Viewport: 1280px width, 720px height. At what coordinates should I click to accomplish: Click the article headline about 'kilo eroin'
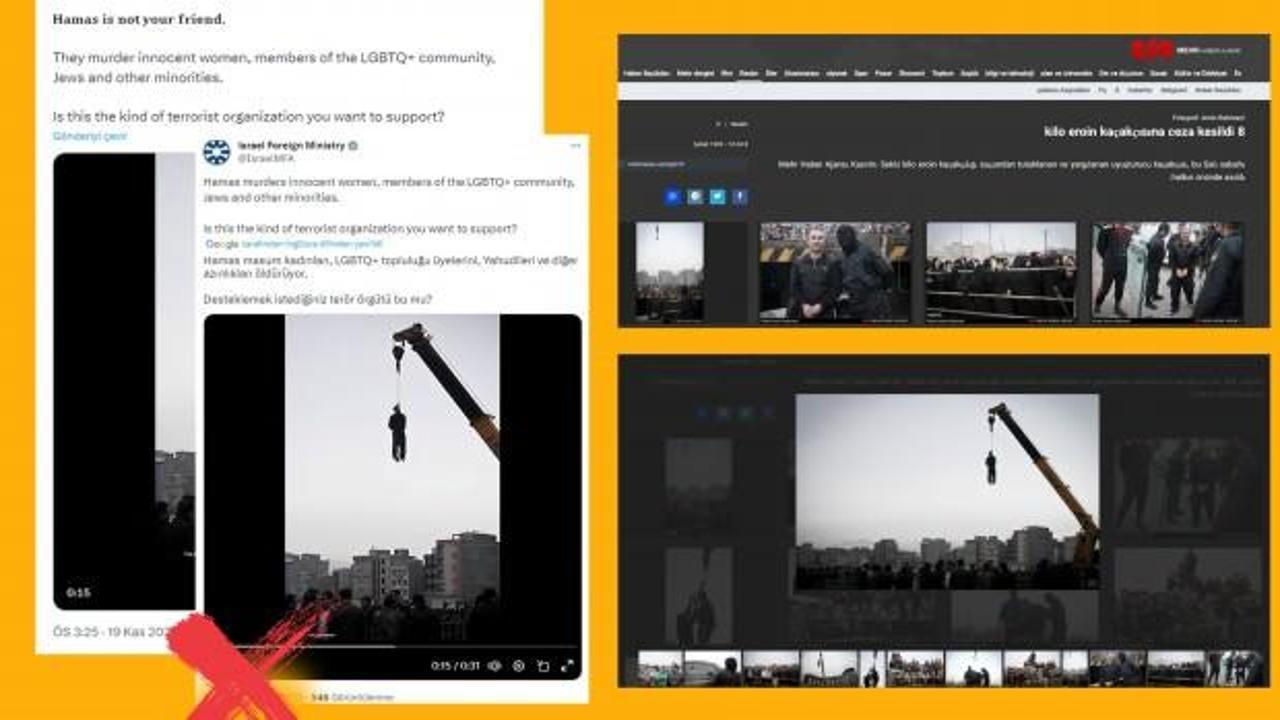(x=1142, y=132)
